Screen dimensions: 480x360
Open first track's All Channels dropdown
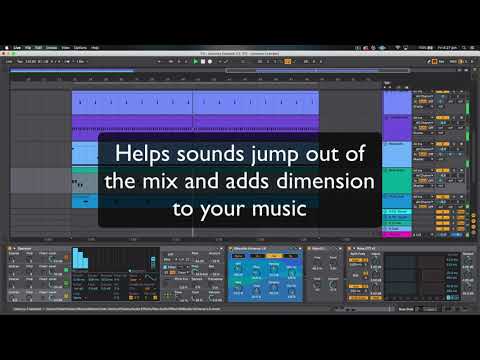click(424, 96)
